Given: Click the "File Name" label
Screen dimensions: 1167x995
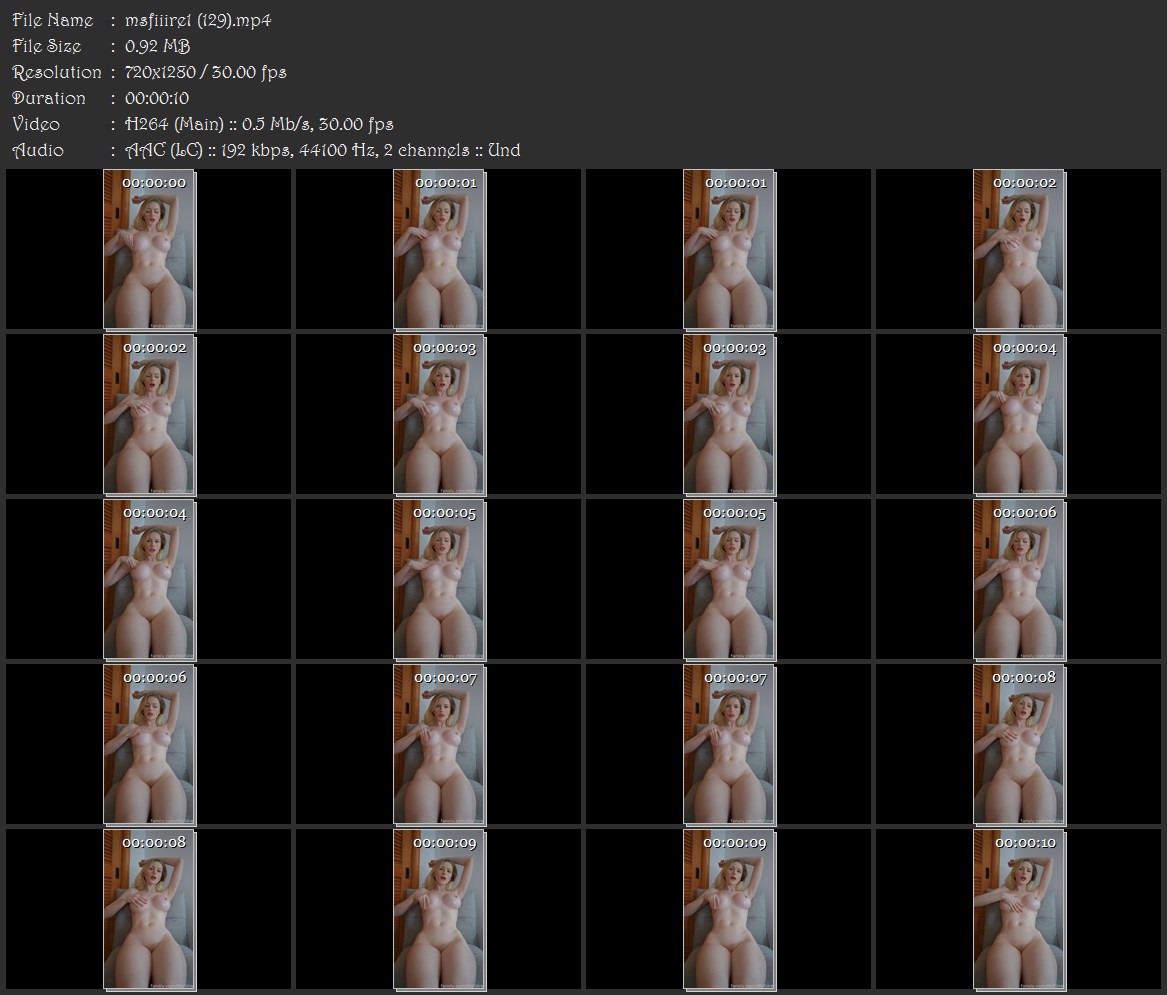Looking at the screenshot, I should [53, 20].
